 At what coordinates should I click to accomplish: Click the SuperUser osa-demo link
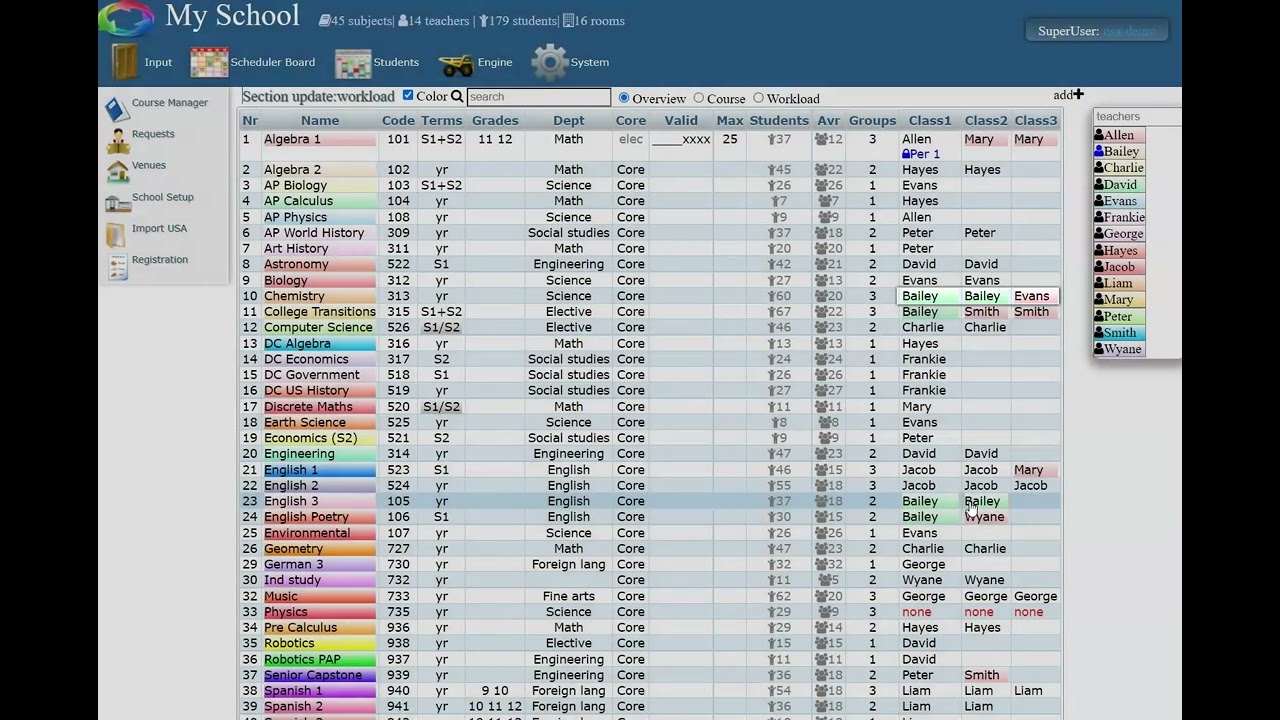(1128, 31)
